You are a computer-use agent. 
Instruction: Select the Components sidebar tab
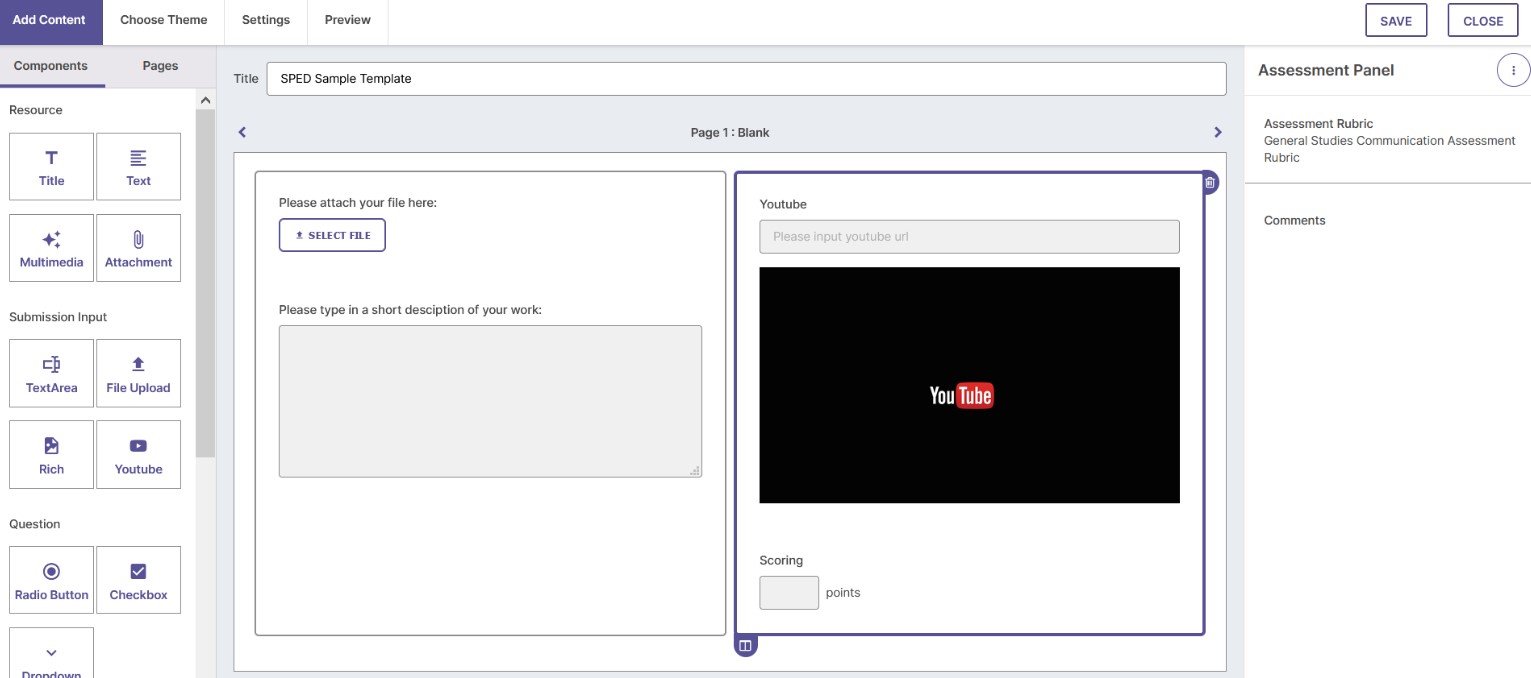[51, 66]
